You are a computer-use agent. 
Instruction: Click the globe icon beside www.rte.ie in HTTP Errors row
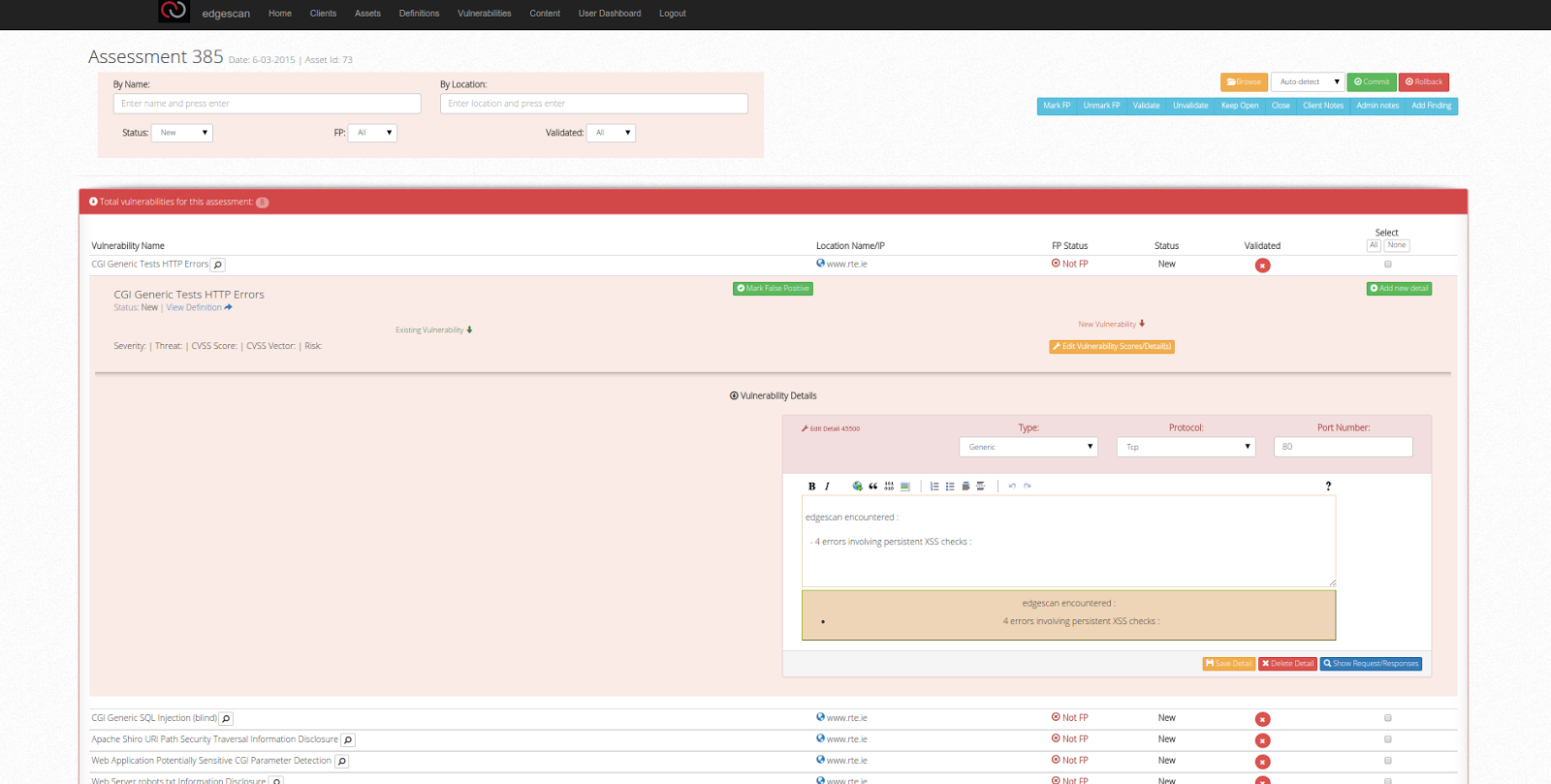(821, 264)
